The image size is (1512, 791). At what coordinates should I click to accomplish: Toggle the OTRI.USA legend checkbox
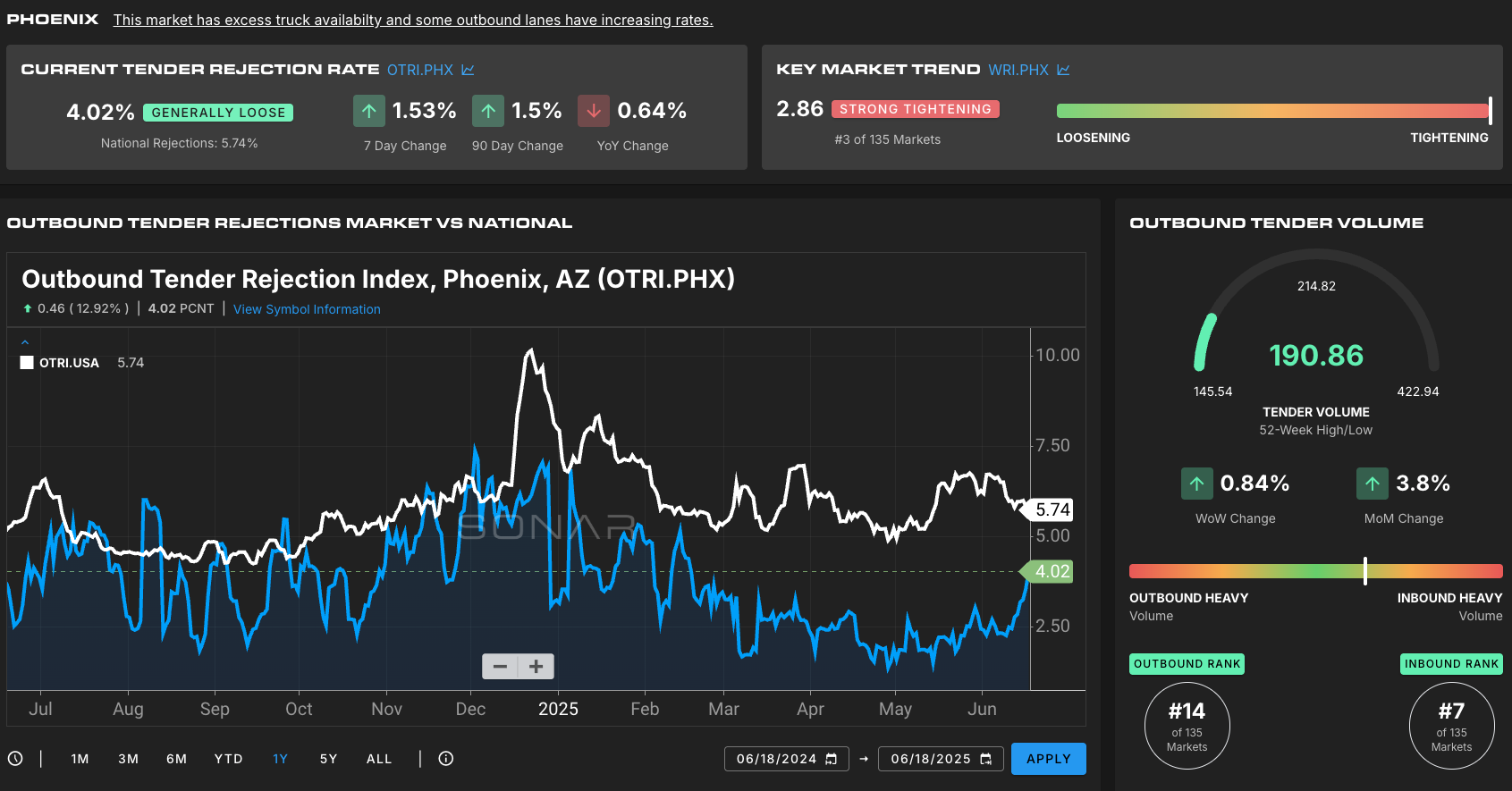tap(27, 363)
